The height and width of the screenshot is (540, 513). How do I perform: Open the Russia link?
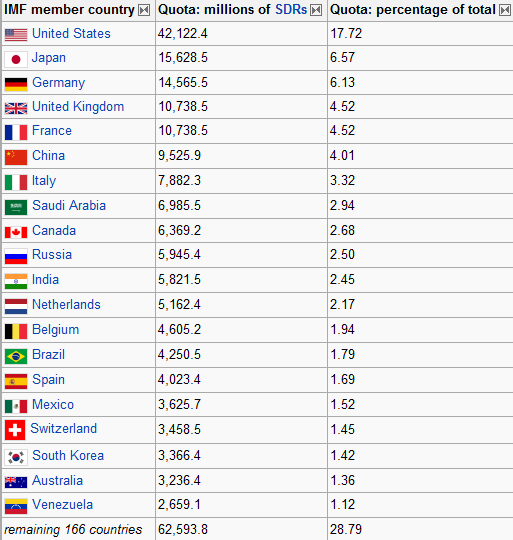pos(52,255)
